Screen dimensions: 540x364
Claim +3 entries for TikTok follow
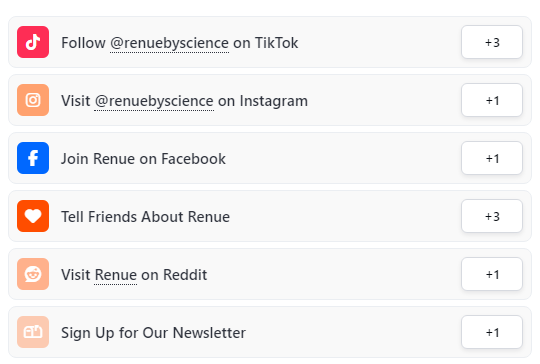492,42
